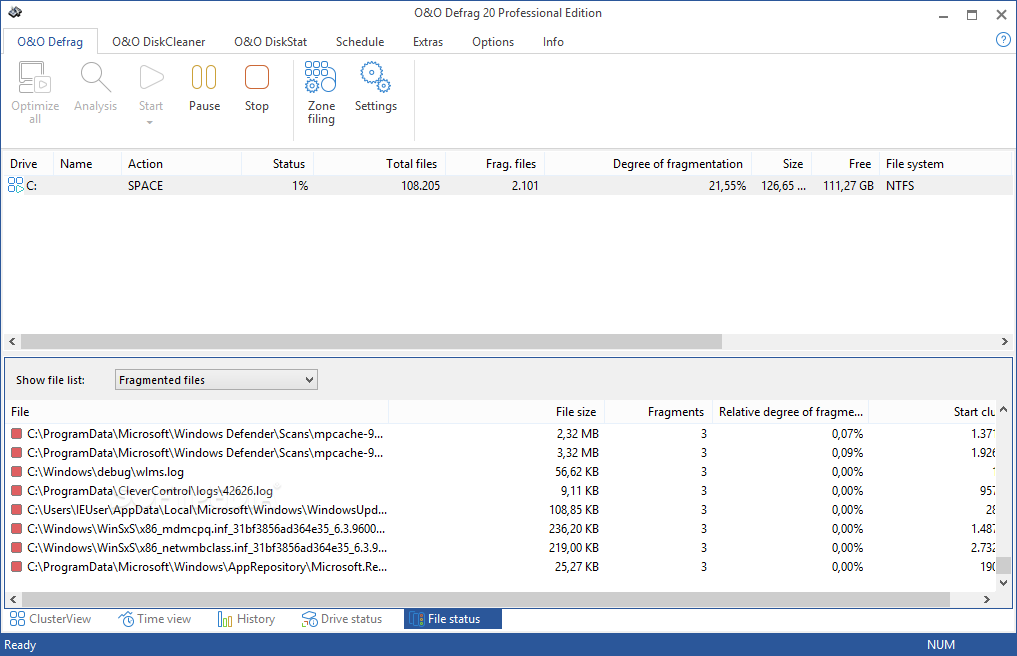
Task: Click the 111,27 GB free space cell
Action: [x=848, y=186]
